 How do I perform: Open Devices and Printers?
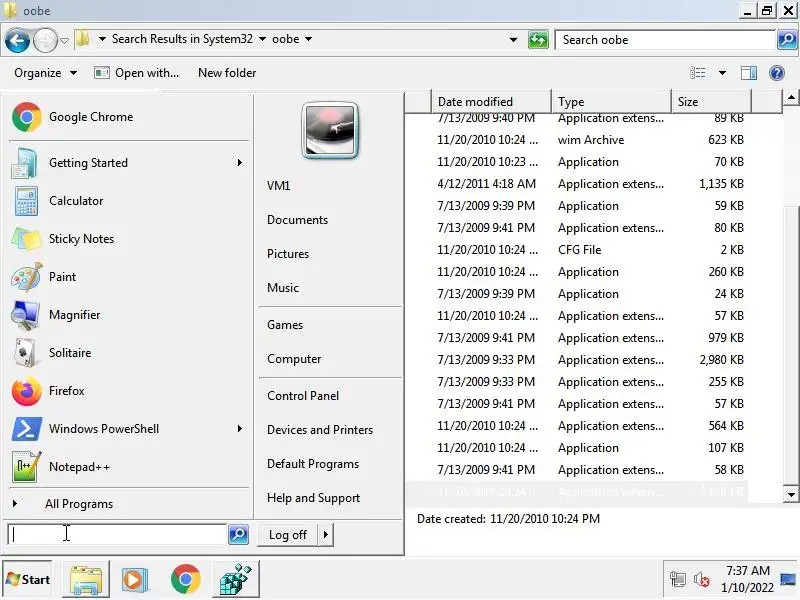pyautogui.click(x=320, y=430)
